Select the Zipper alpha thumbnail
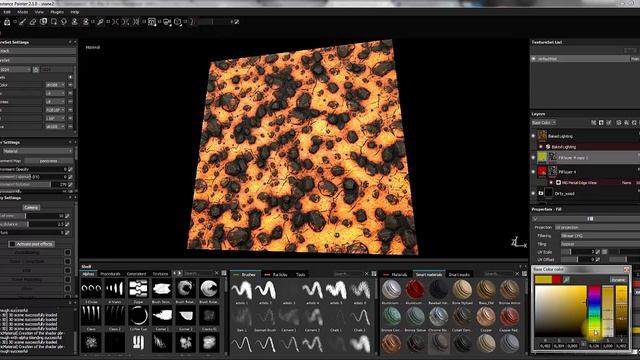 point(138,289)
